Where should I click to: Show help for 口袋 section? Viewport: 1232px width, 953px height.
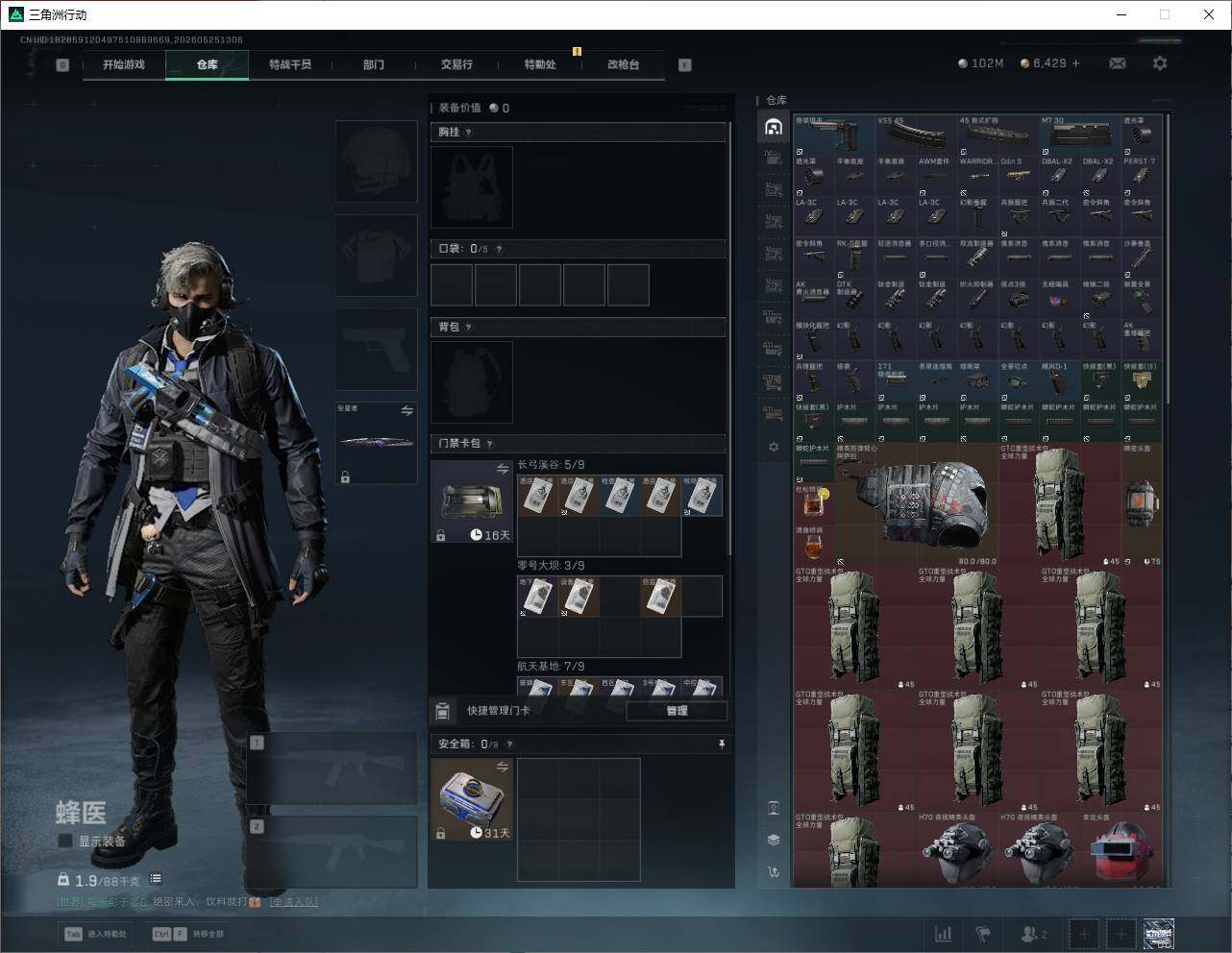tap(499, 249)
